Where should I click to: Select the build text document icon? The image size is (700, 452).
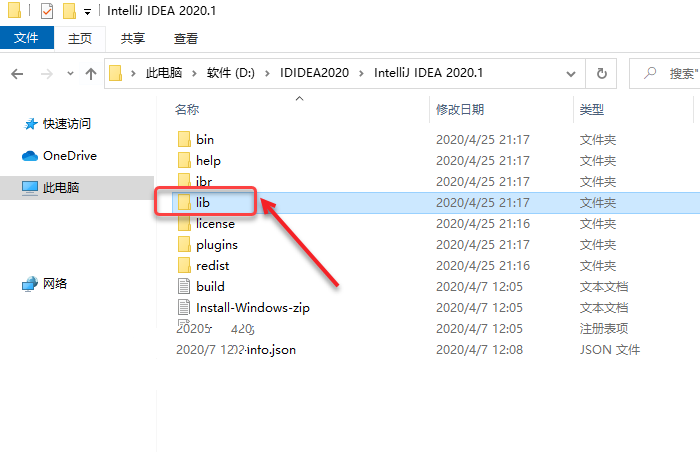pyautogui.click(x=184, y=286)
